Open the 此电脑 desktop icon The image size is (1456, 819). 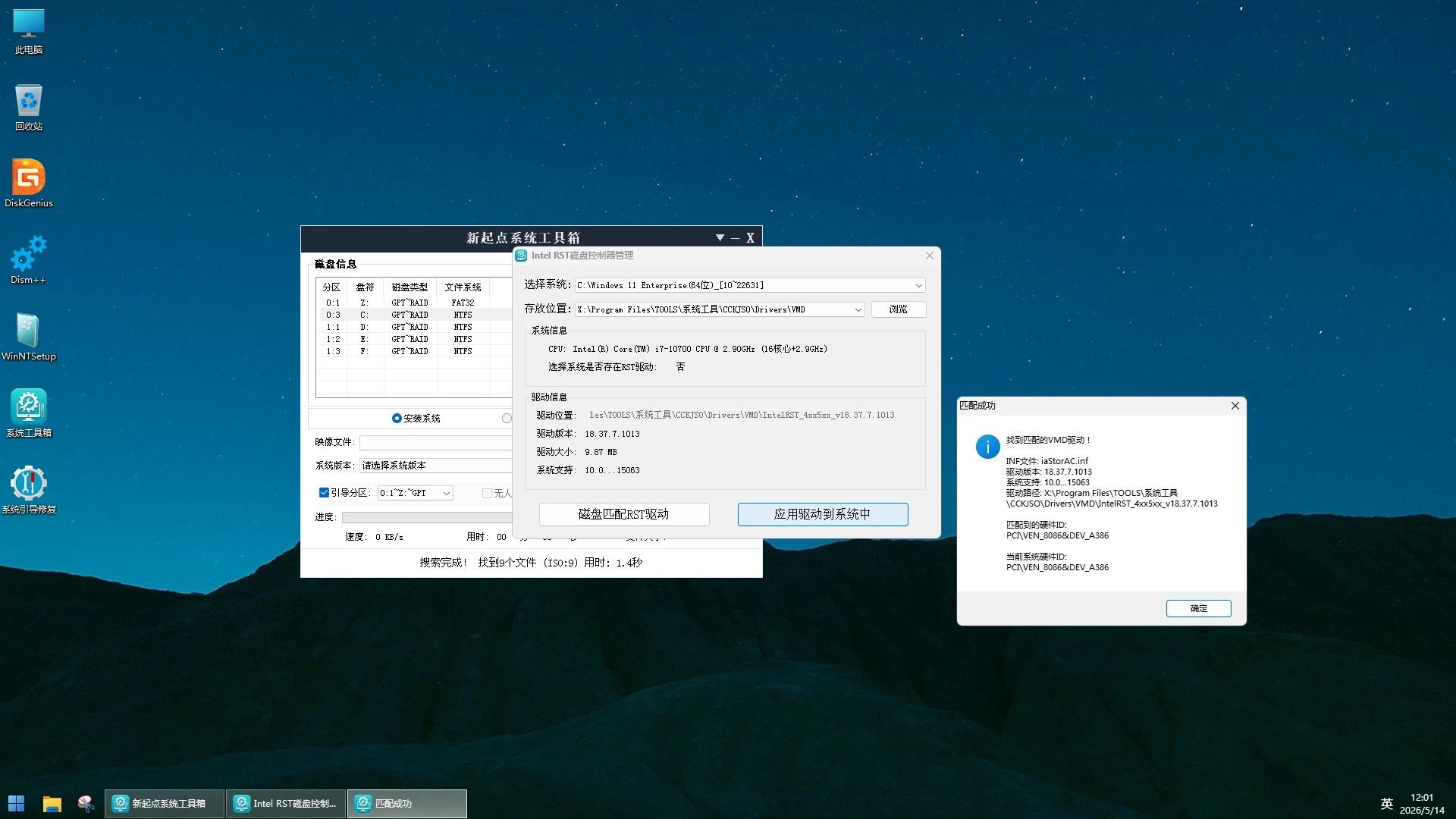coord(29,32)
